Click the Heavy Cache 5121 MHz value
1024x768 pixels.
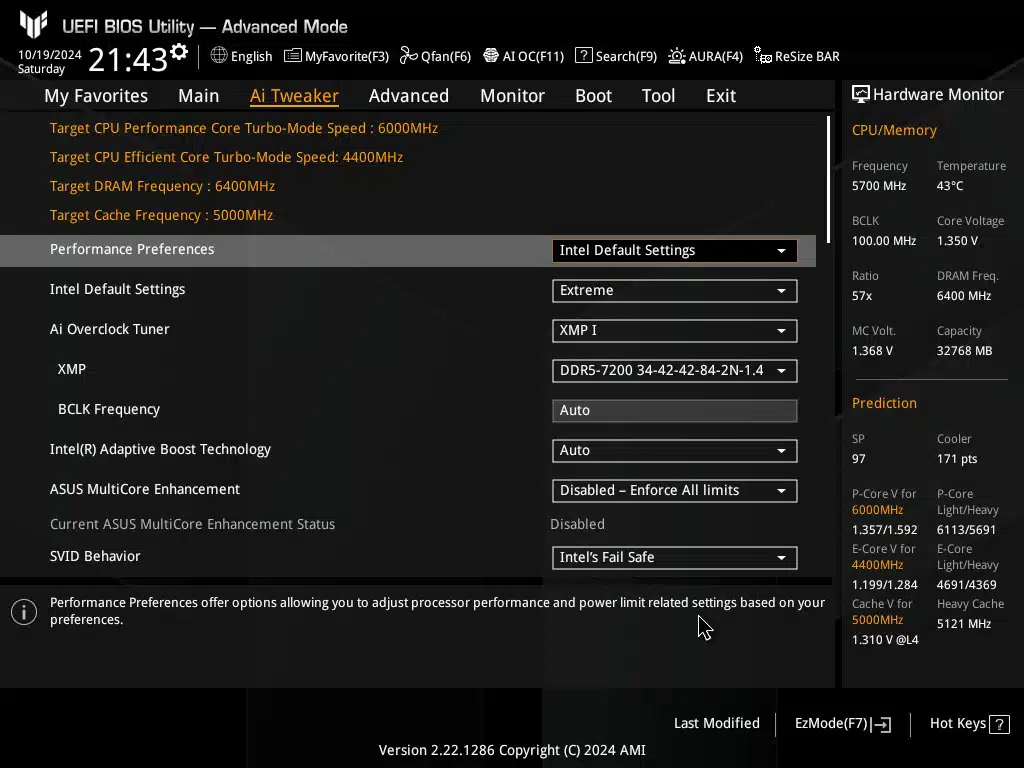click(964, 624)
